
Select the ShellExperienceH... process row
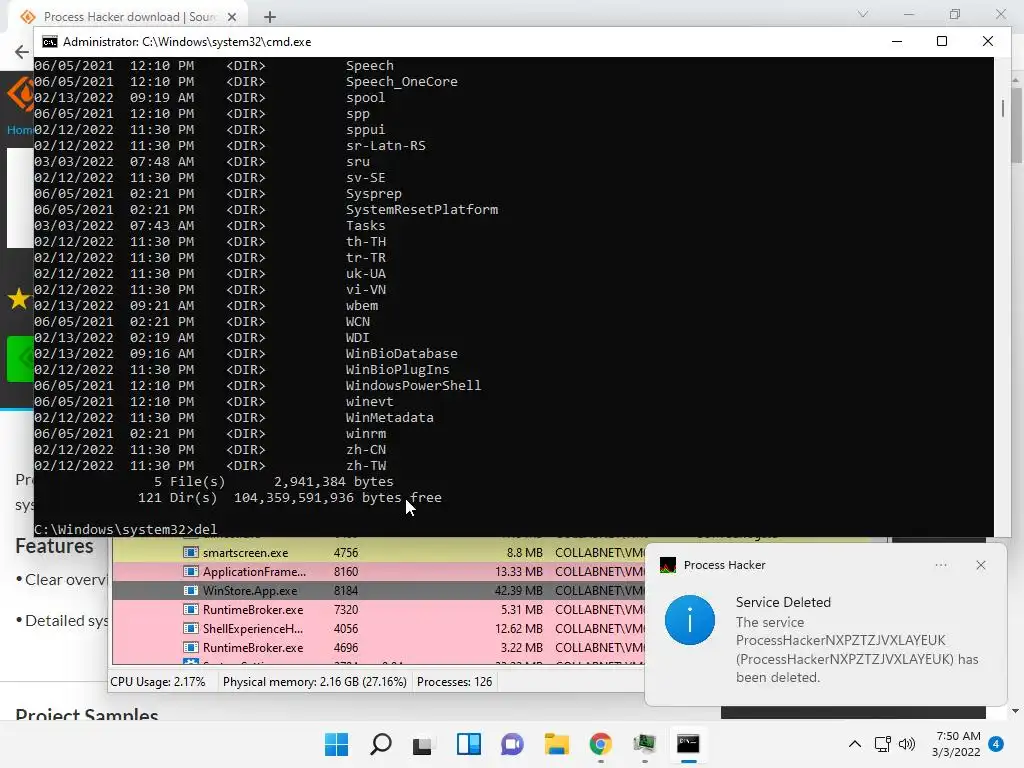378,628
